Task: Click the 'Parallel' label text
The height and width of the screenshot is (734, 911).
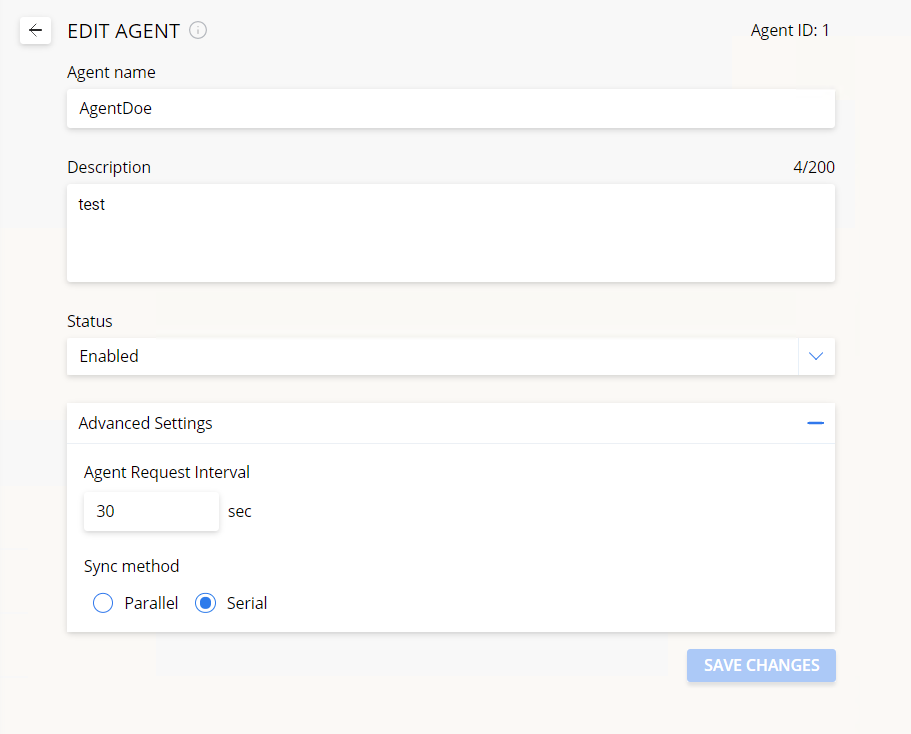Action: (x=151, y=603)
